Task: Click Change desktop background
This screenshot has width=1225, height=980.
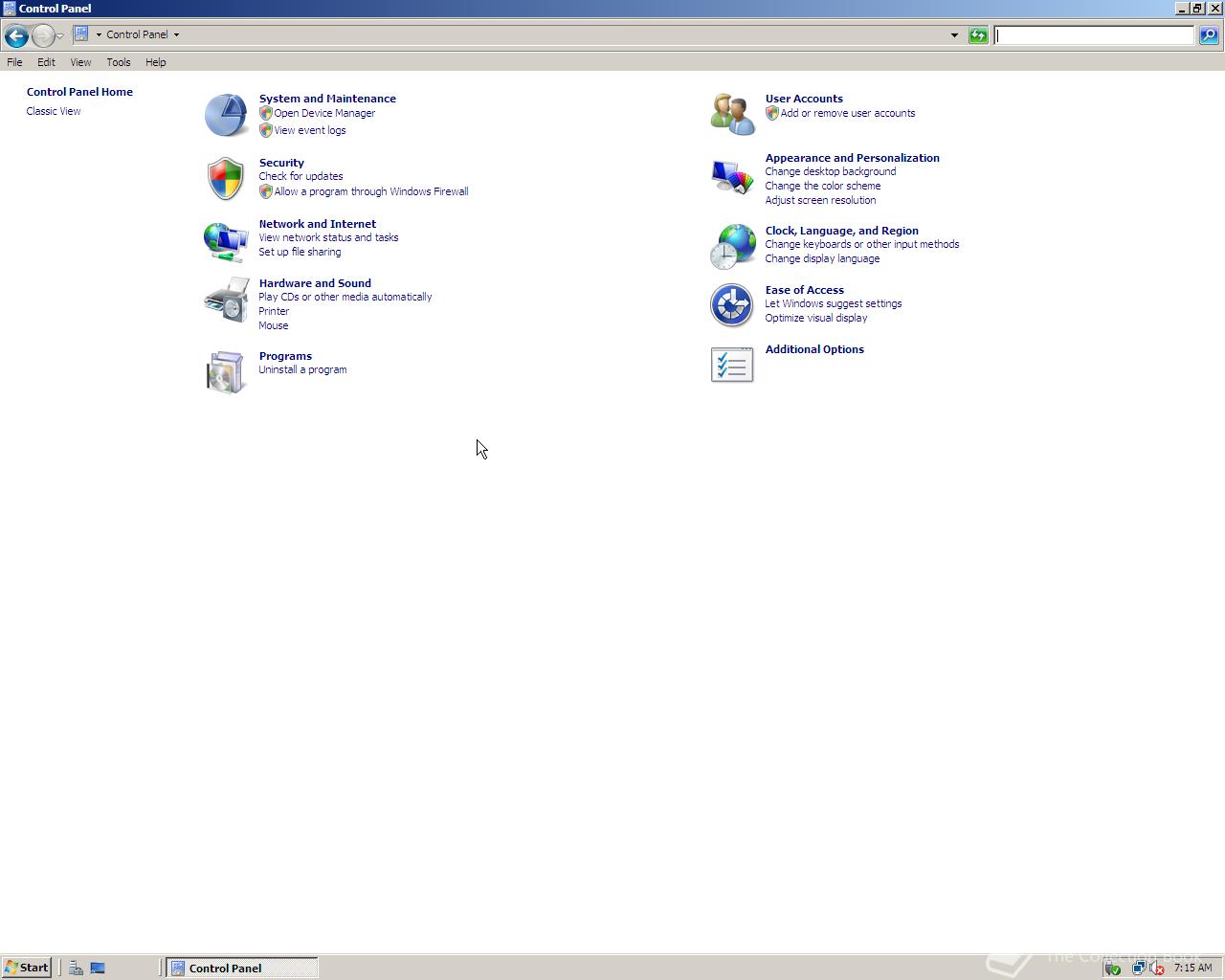Action: 831,171
